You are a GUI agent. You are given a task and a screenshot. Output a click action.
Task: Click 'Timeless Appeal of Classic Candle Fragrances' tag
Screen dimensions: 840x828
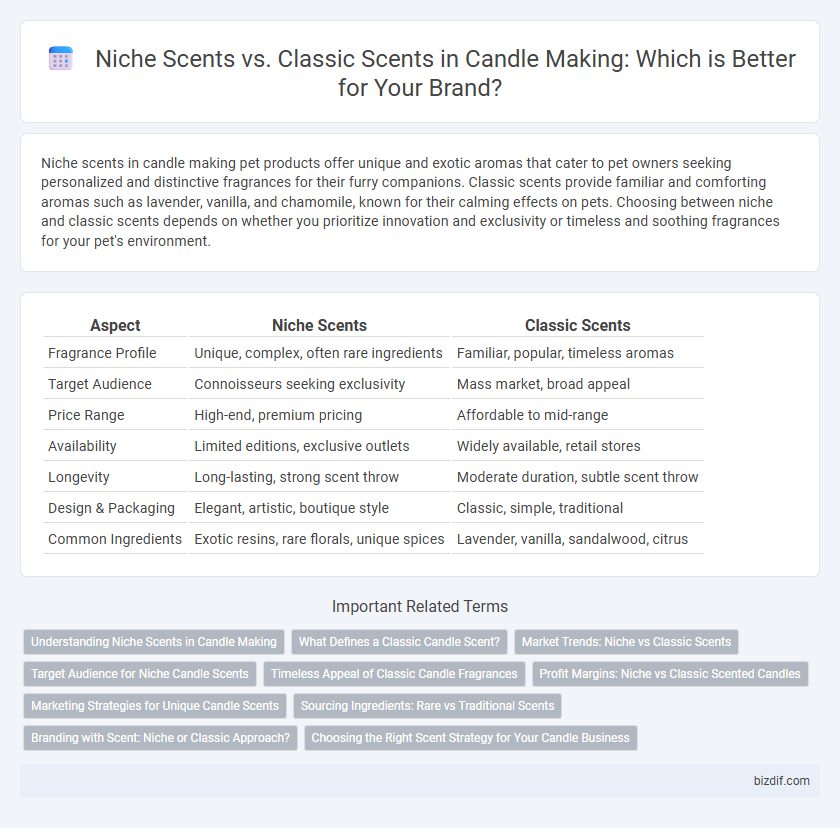tap(394, 674)
